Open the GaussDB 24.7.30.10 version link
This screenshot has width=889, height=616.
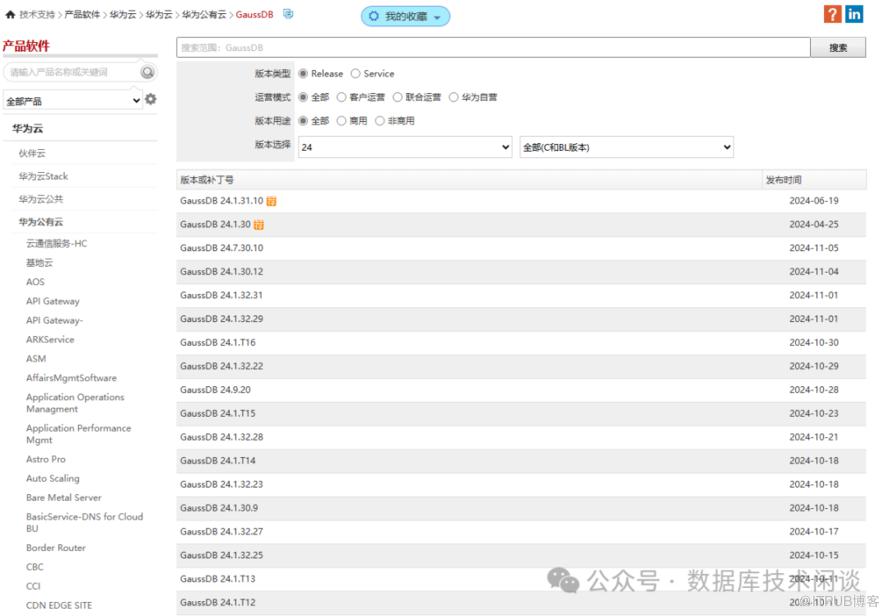click(222, 248)
